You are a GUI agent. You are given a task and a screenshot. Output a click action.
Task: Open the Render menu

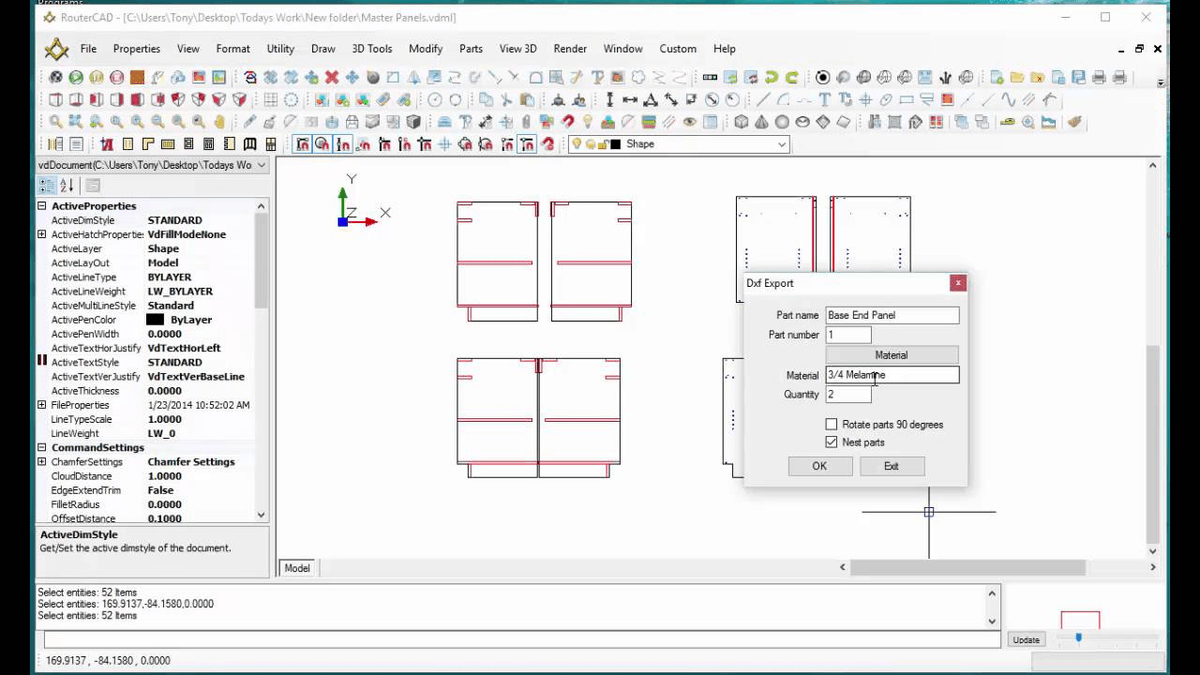570,48
